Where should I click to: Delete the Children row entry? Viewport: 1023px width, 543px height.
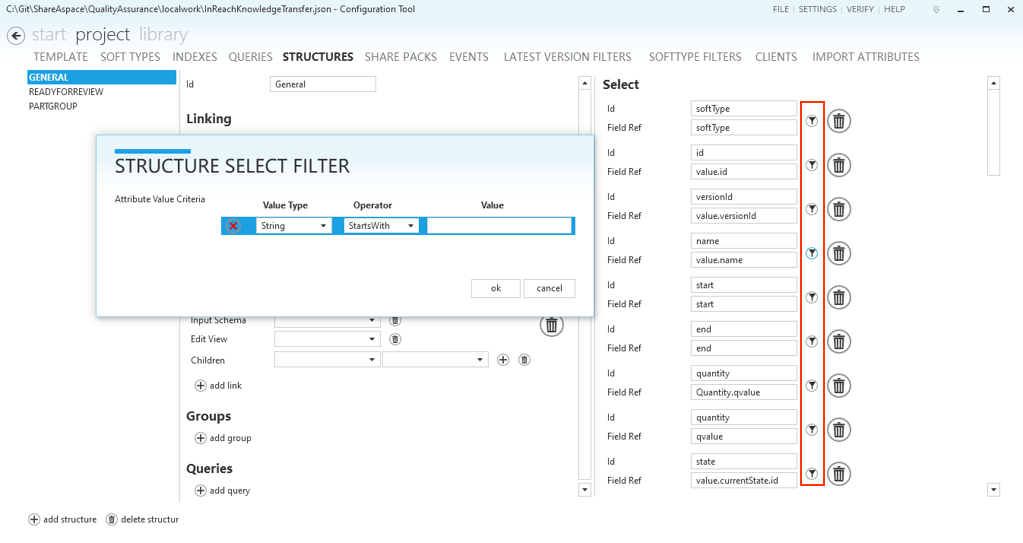pyautogui.click(x=524, y=360)
